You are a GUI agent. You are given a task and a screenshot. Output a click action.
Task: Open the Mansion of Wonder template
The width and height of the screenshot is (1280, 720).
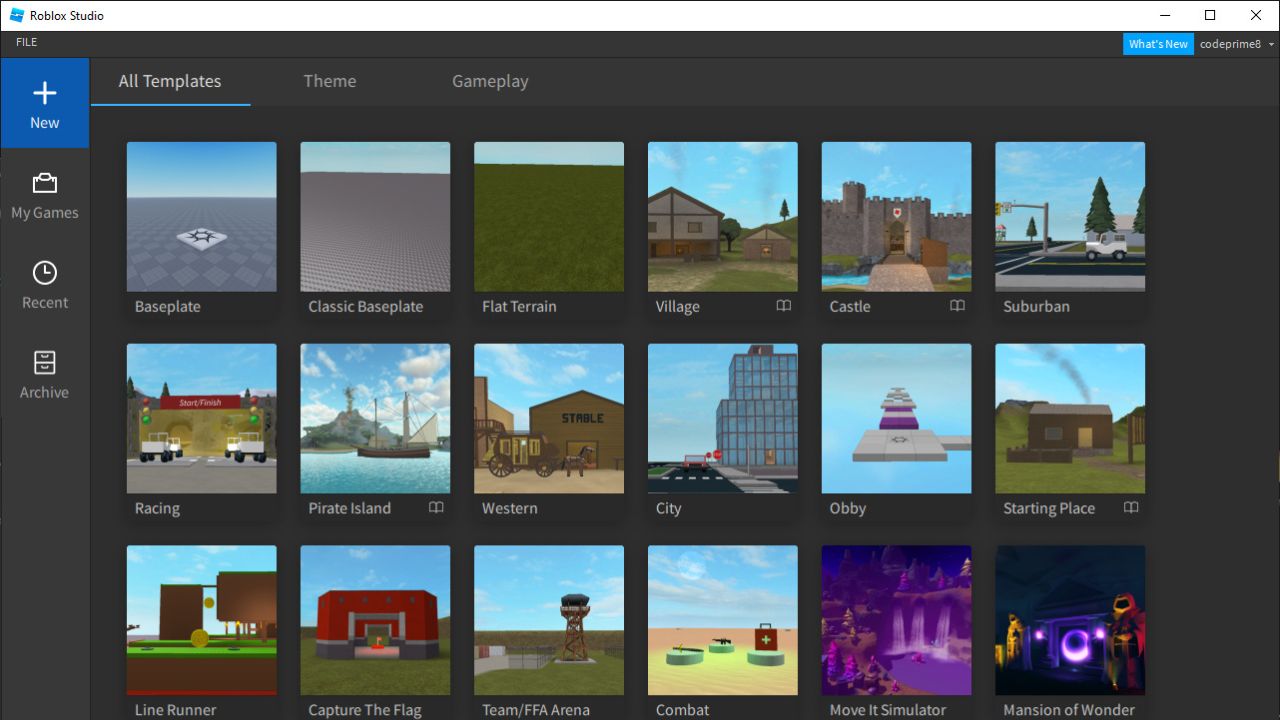point(1070,620)
